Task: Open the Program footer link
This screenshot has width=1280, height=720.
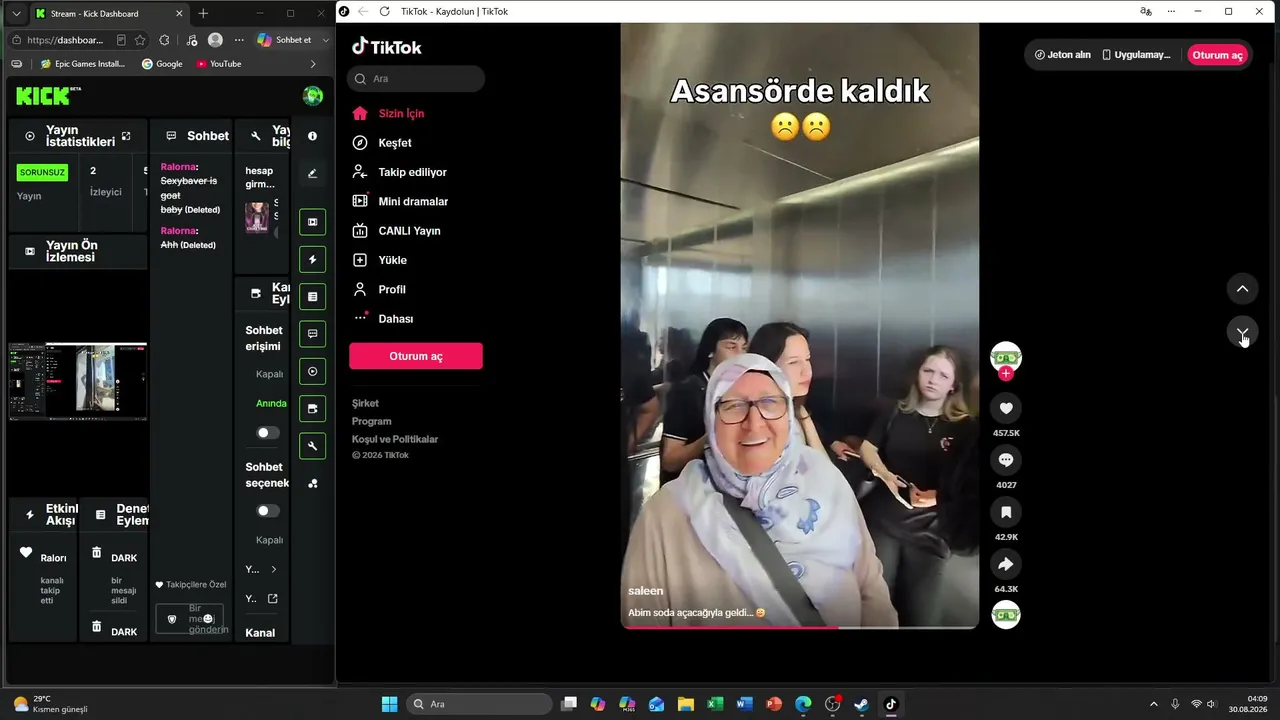Action: pyautogui.click(x=371, y=421)
